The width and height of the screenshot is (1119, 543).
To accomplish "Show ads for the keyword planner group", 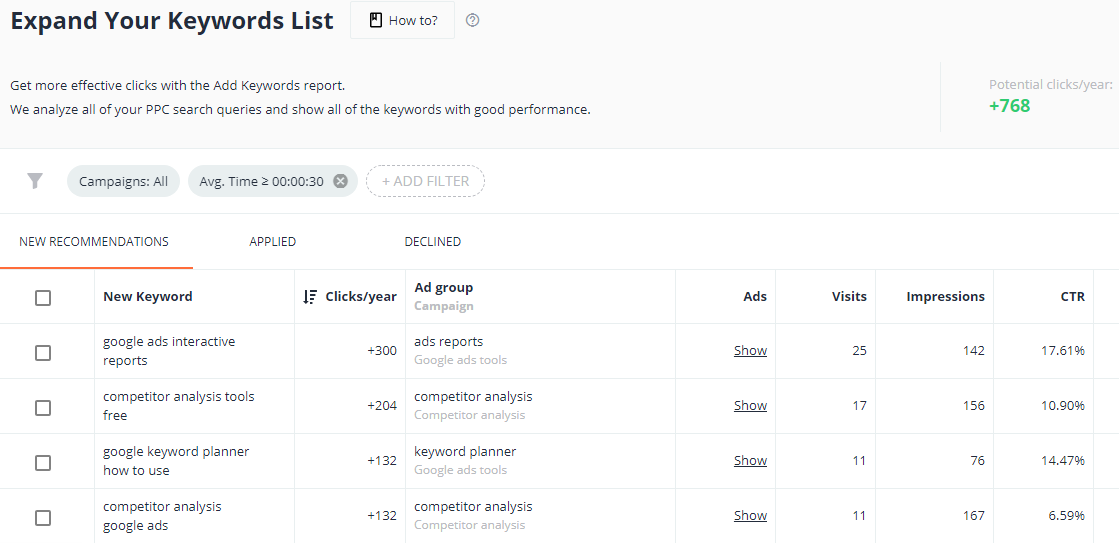I will click(750, 460).
